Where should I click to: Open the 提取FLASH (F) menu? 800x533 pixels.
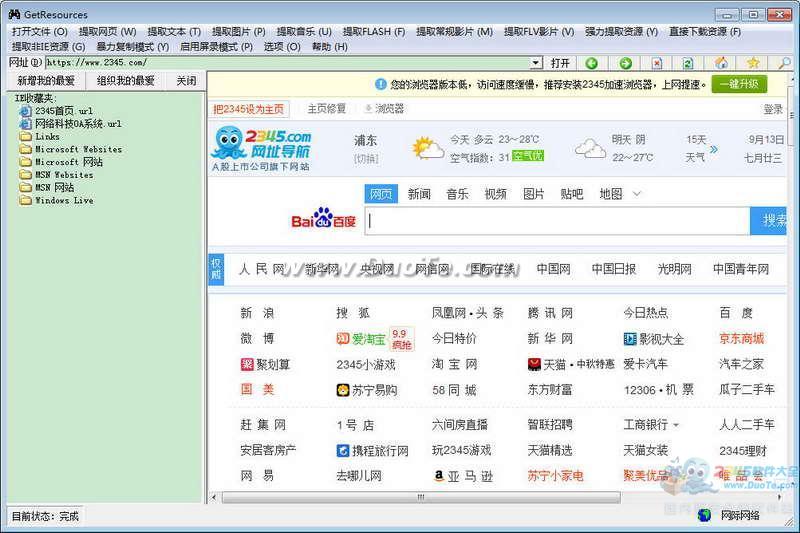tap(373, 32)
